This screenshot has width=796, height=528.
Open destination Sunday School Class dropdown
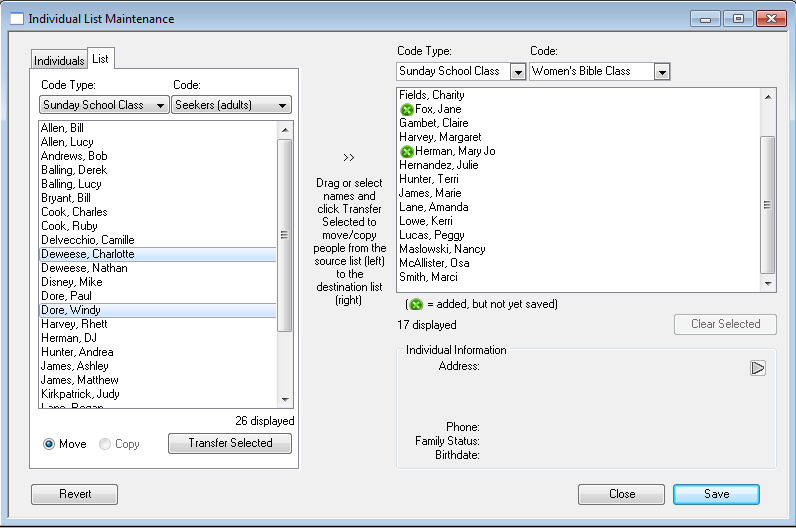pos(517,71)
